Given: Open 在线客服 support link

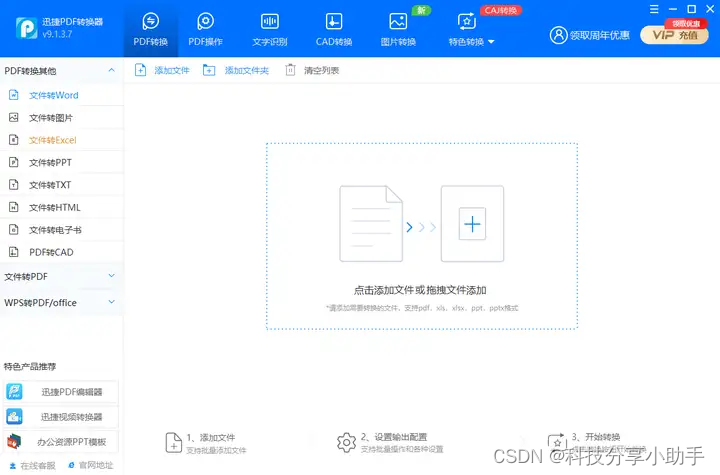Looking at the screenshot, I should [x=33, y=465].
